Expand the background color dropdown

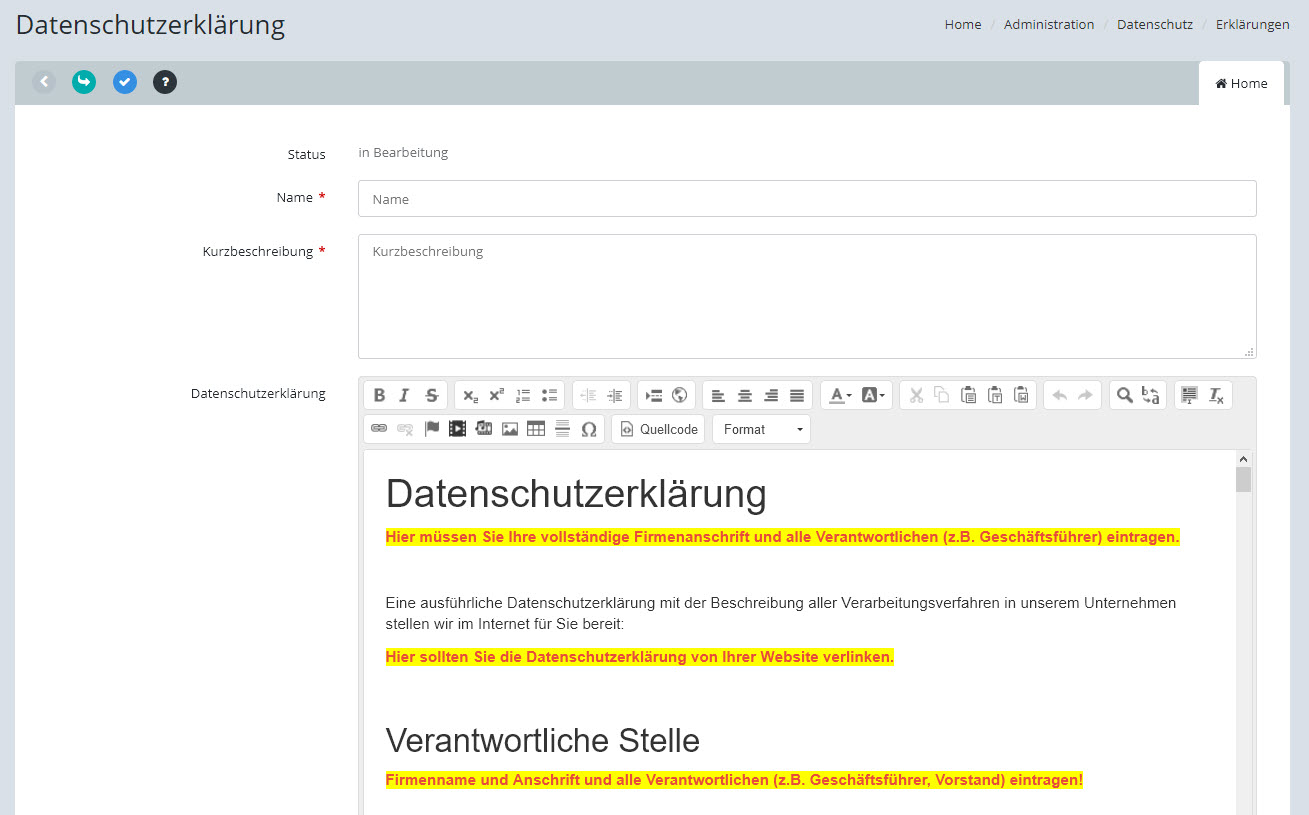coord(873,395)
